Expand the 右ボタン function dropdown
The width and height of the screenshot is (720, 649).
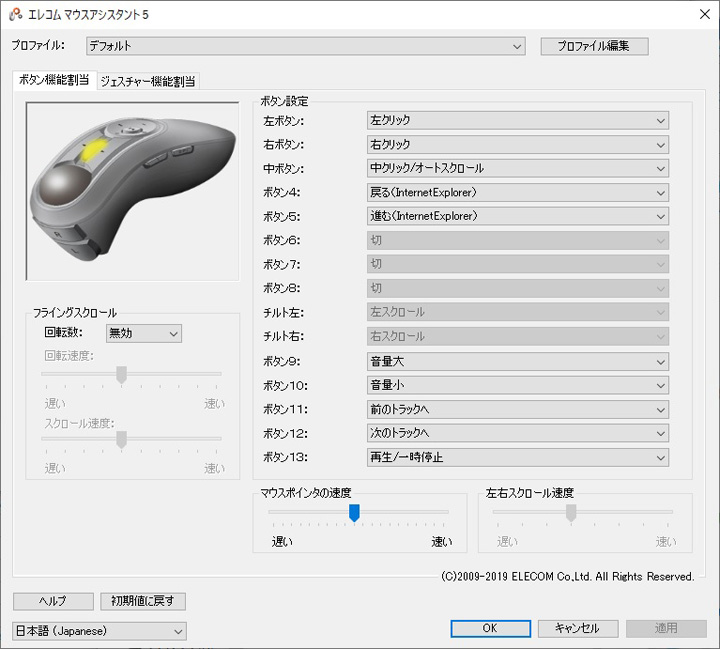point(517,144)
